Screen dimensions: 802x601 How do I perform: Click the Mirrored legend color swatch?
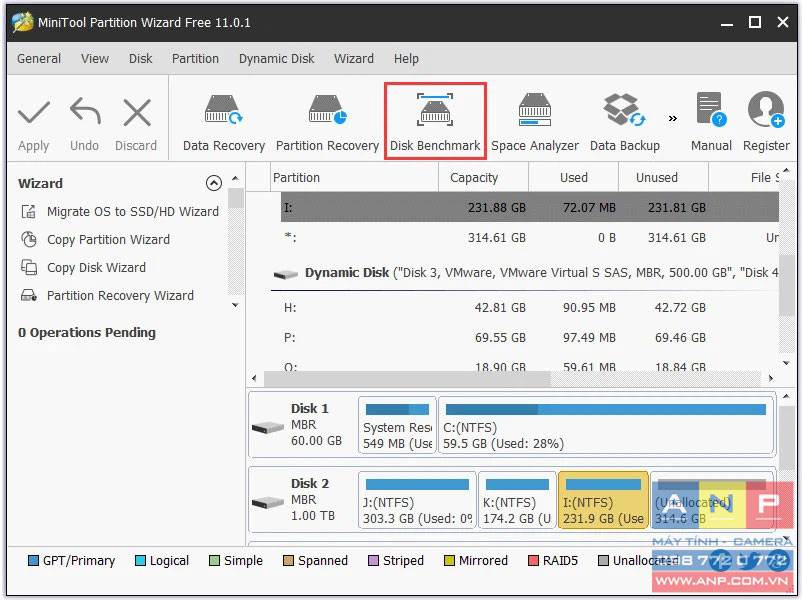[x=449, y=561]
